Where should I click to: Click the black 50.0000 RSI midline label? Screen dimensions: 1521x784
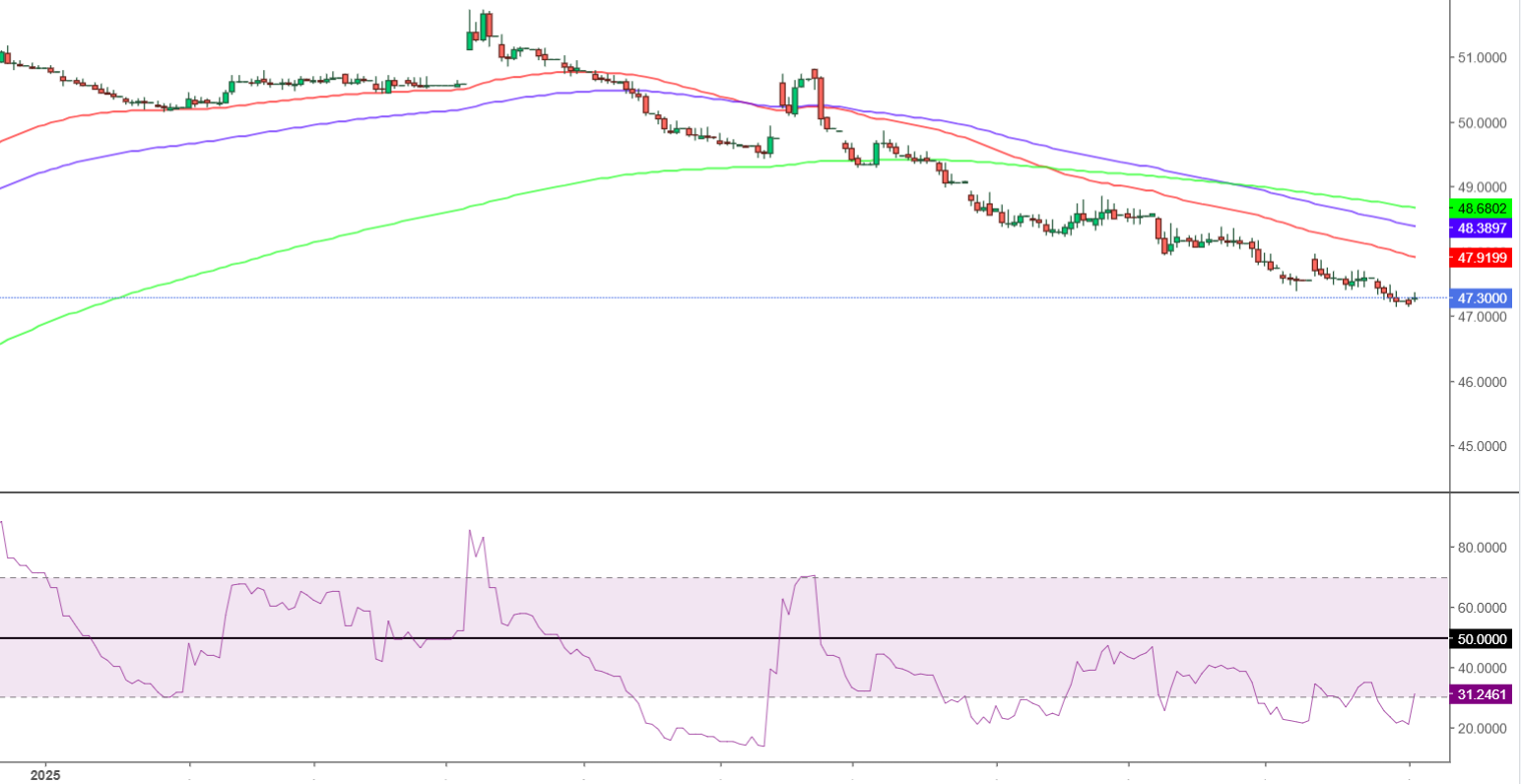1481,639
